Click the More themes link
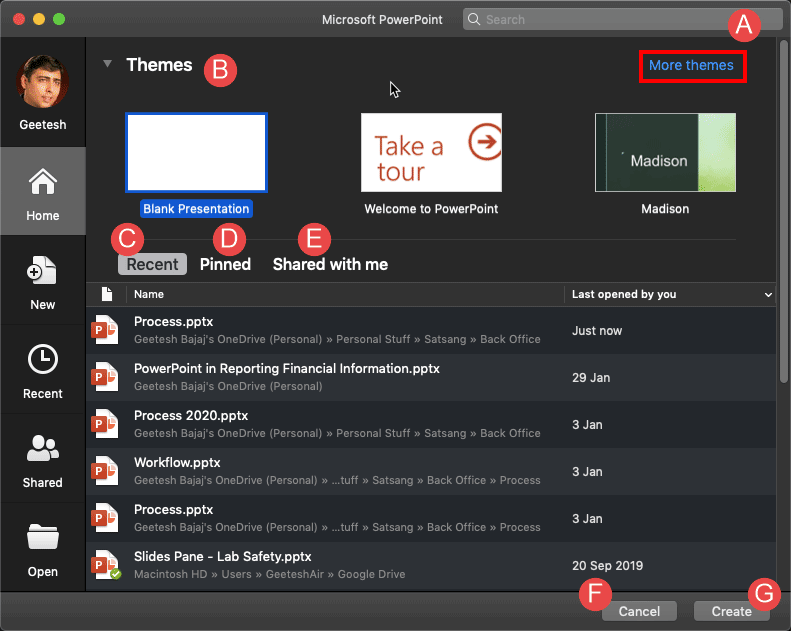Screen dimensions: 791x631 pyautogui.click(x=691, y=65)
